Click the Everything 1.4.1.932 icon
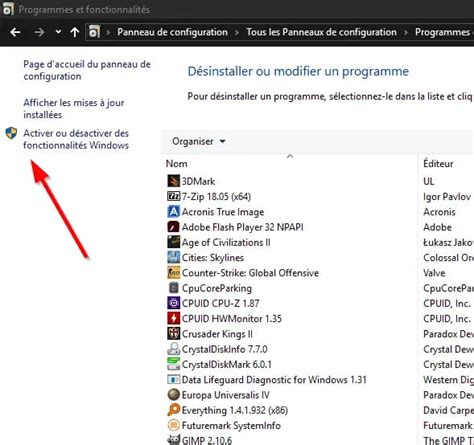474x445 pixels. click(173, 410)
